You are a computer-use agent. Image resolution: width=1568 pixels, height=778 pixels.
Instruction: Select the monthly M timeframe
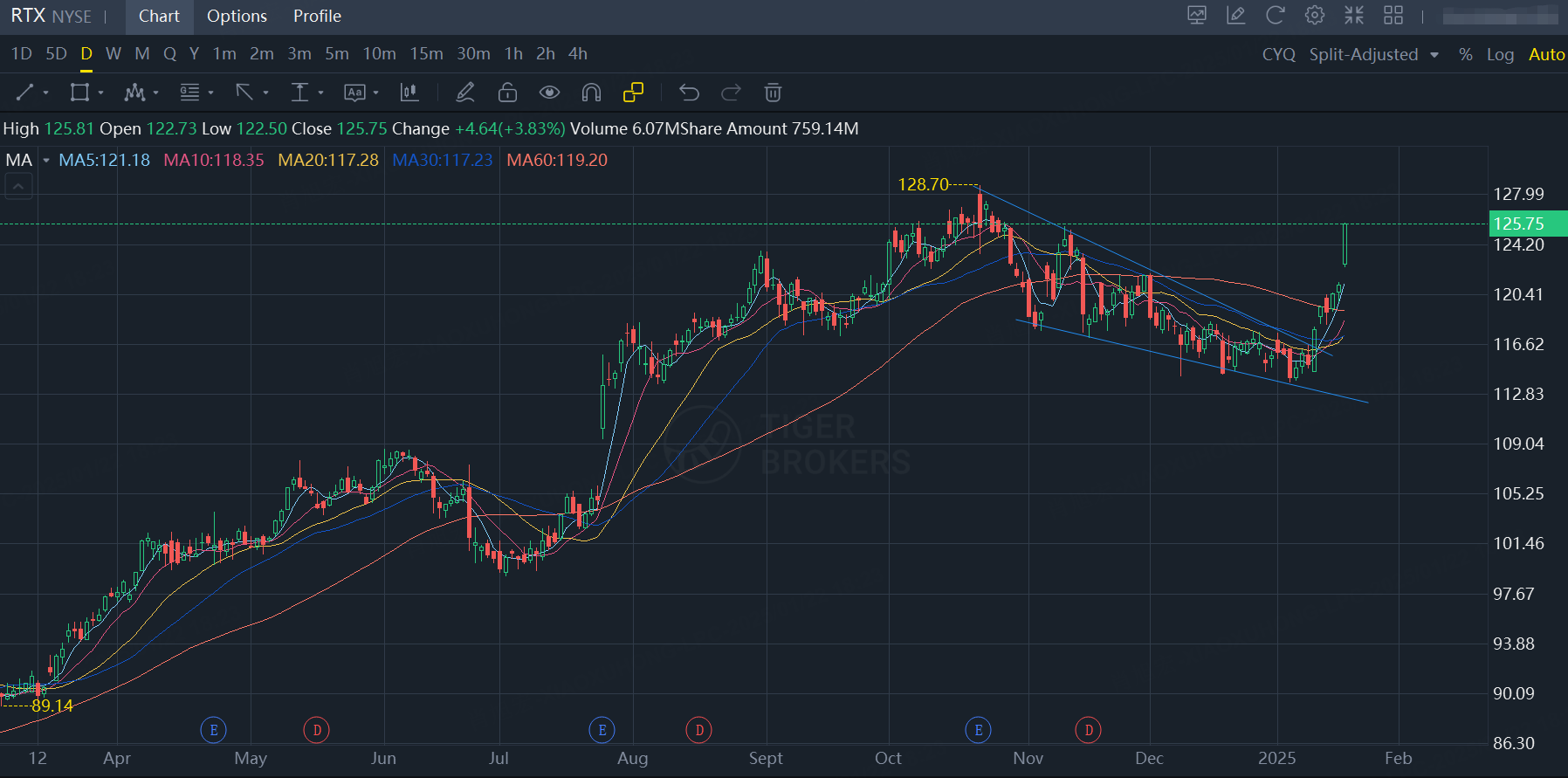142,54
